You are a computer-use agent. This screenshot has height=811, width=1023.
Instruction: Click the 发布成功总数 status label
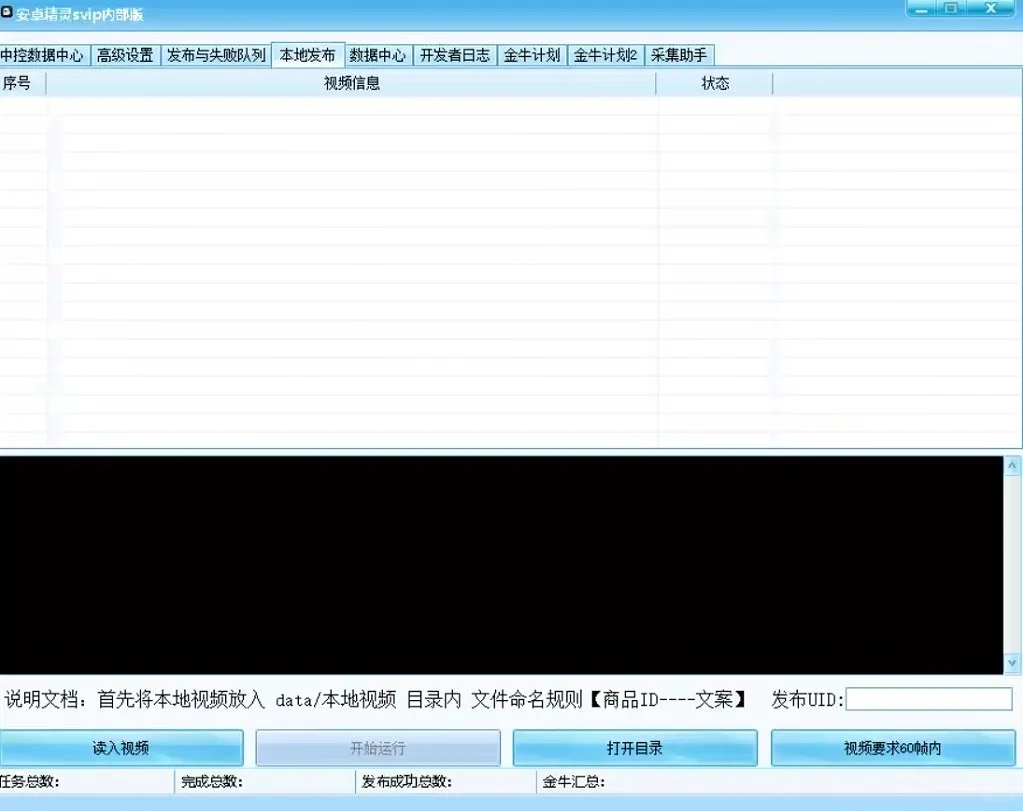tap(406, 782)
